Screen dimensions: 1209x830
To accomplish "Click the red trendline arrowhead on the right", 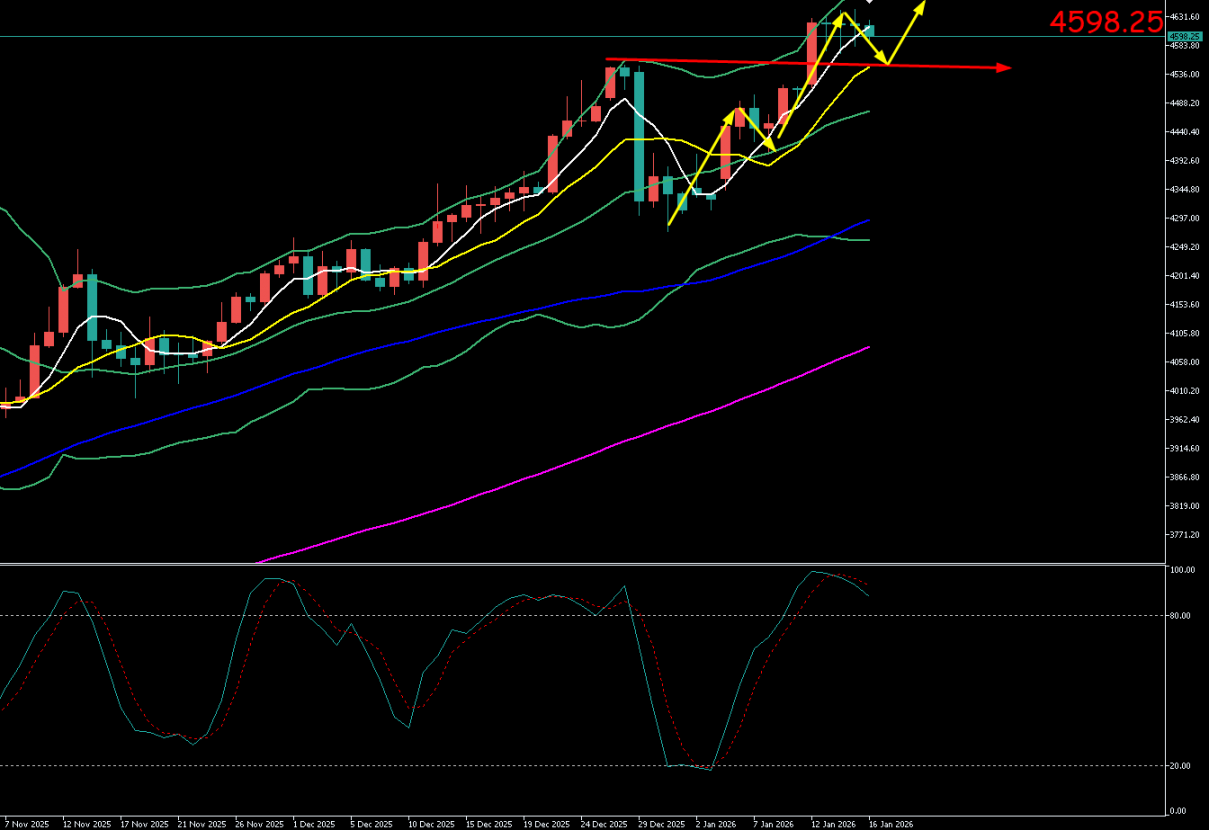I will click(x=1004, y=68).
